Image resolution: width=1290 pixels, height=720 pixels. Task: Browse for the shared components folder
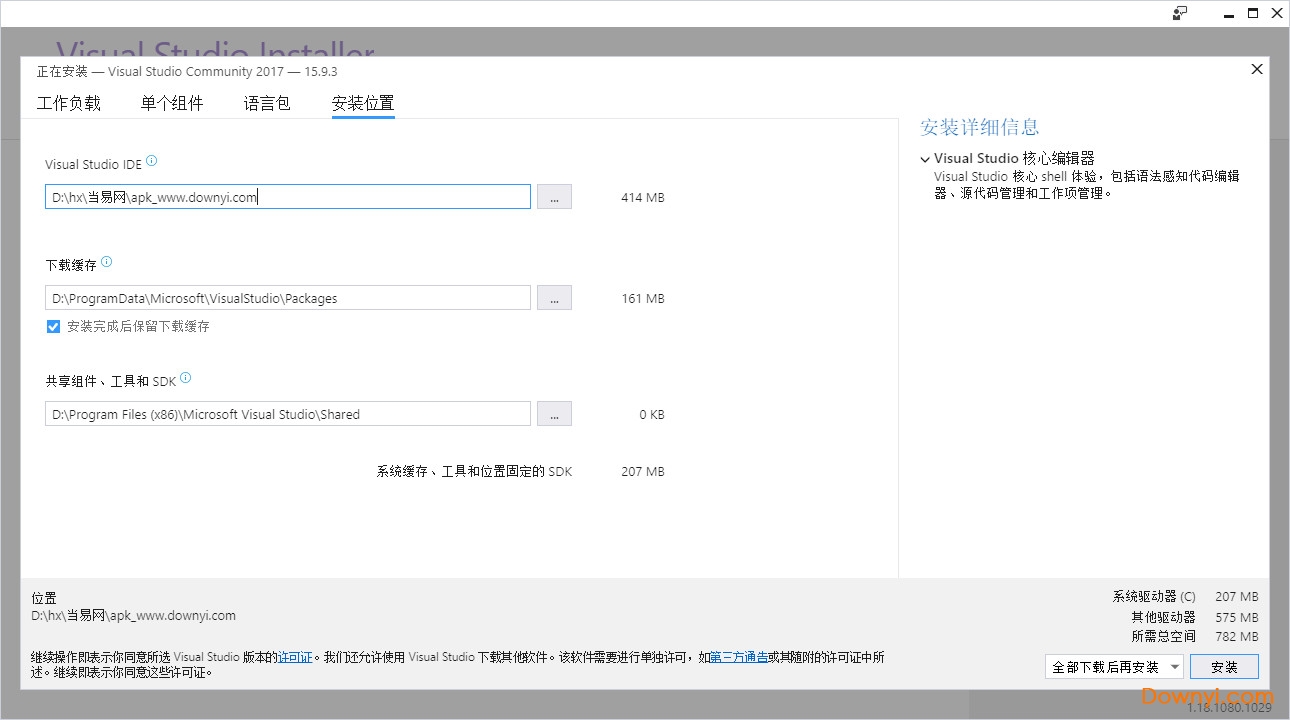point(554,413)
